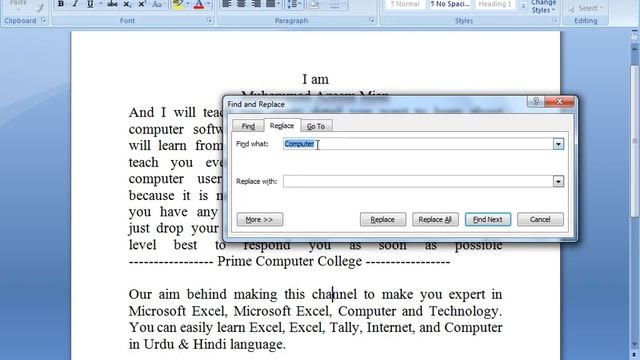
Task: Click the Replace All button
Action: (435, 220)
